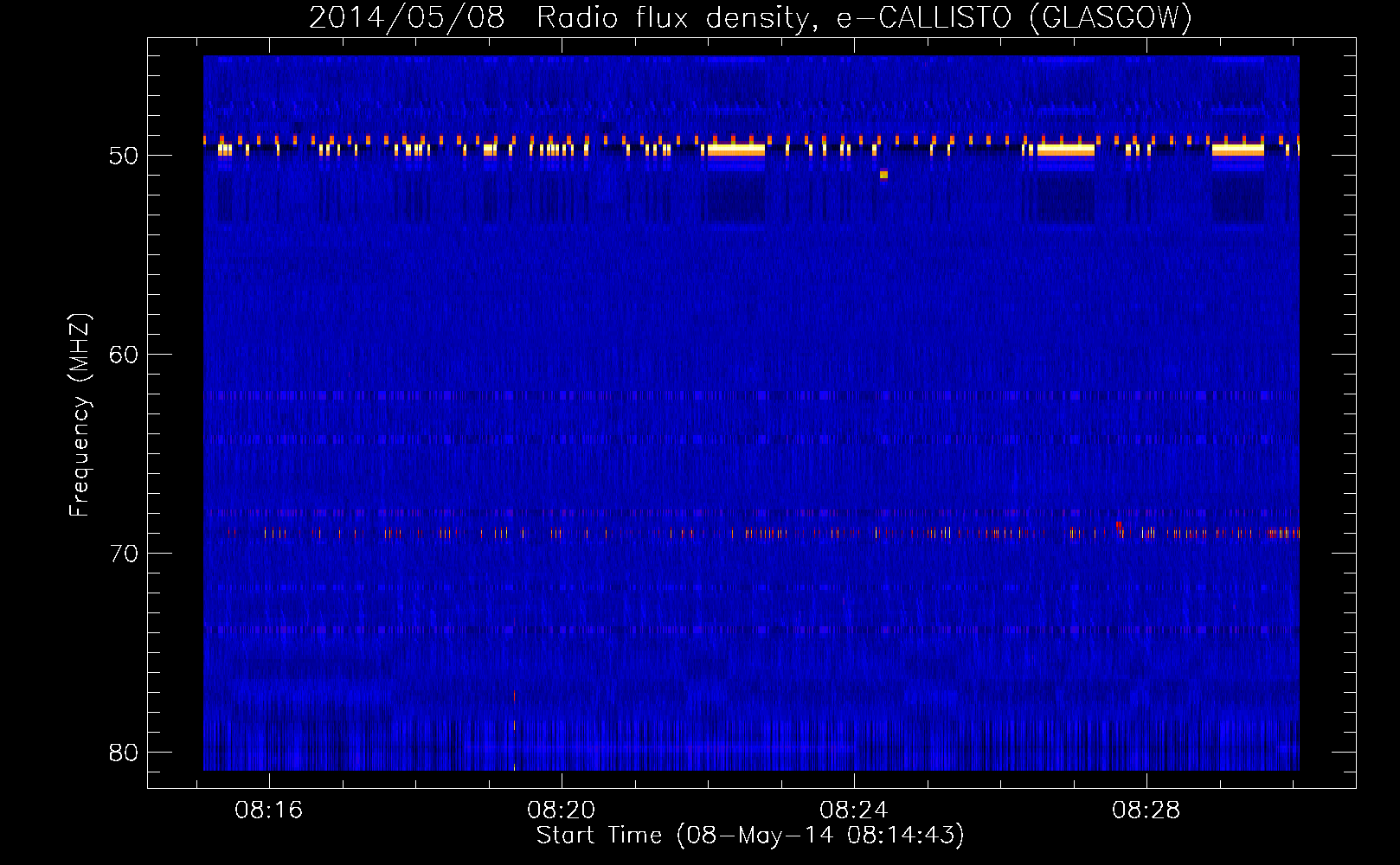Click the 08:20 time tick label
This screenshot has width=1400, height=865.
(x=562, y=811)
